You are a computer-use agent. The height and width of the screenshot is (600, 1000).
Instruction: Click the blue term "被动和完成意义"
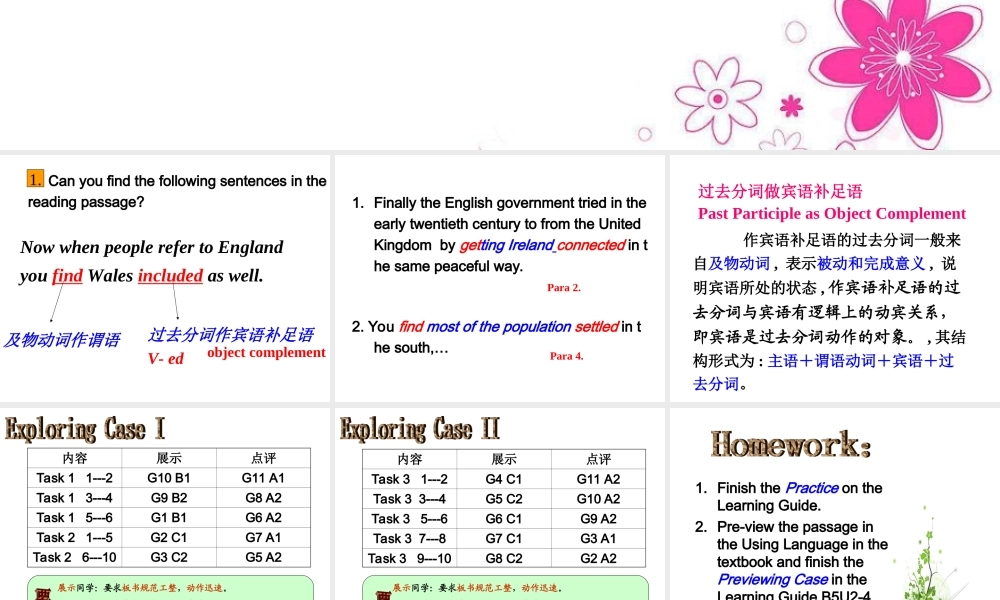(x=871, y=263)
